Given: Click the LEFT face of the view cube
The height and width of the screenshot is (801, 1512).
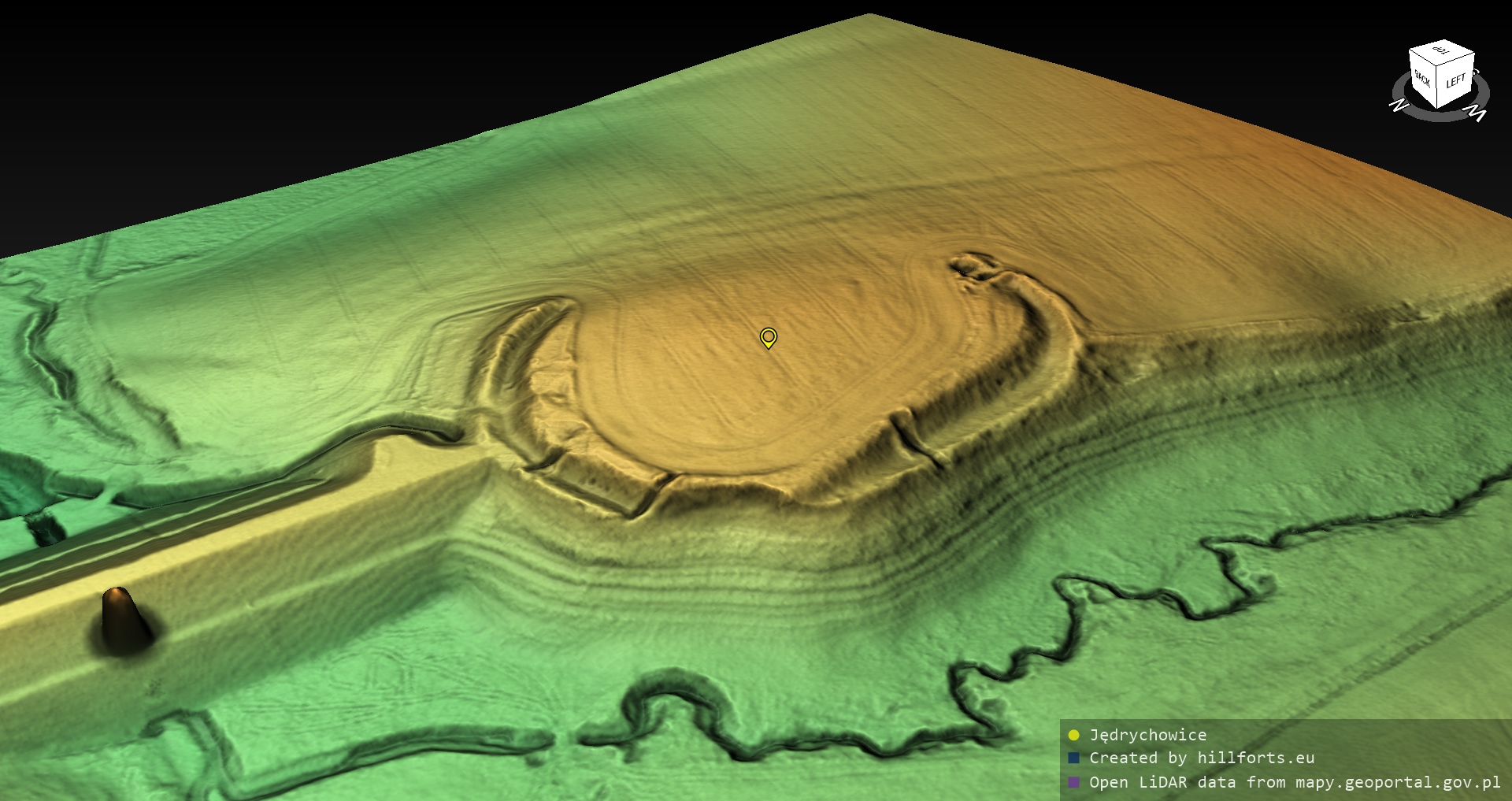Looking at the screenshot, I should (1456, 82).
